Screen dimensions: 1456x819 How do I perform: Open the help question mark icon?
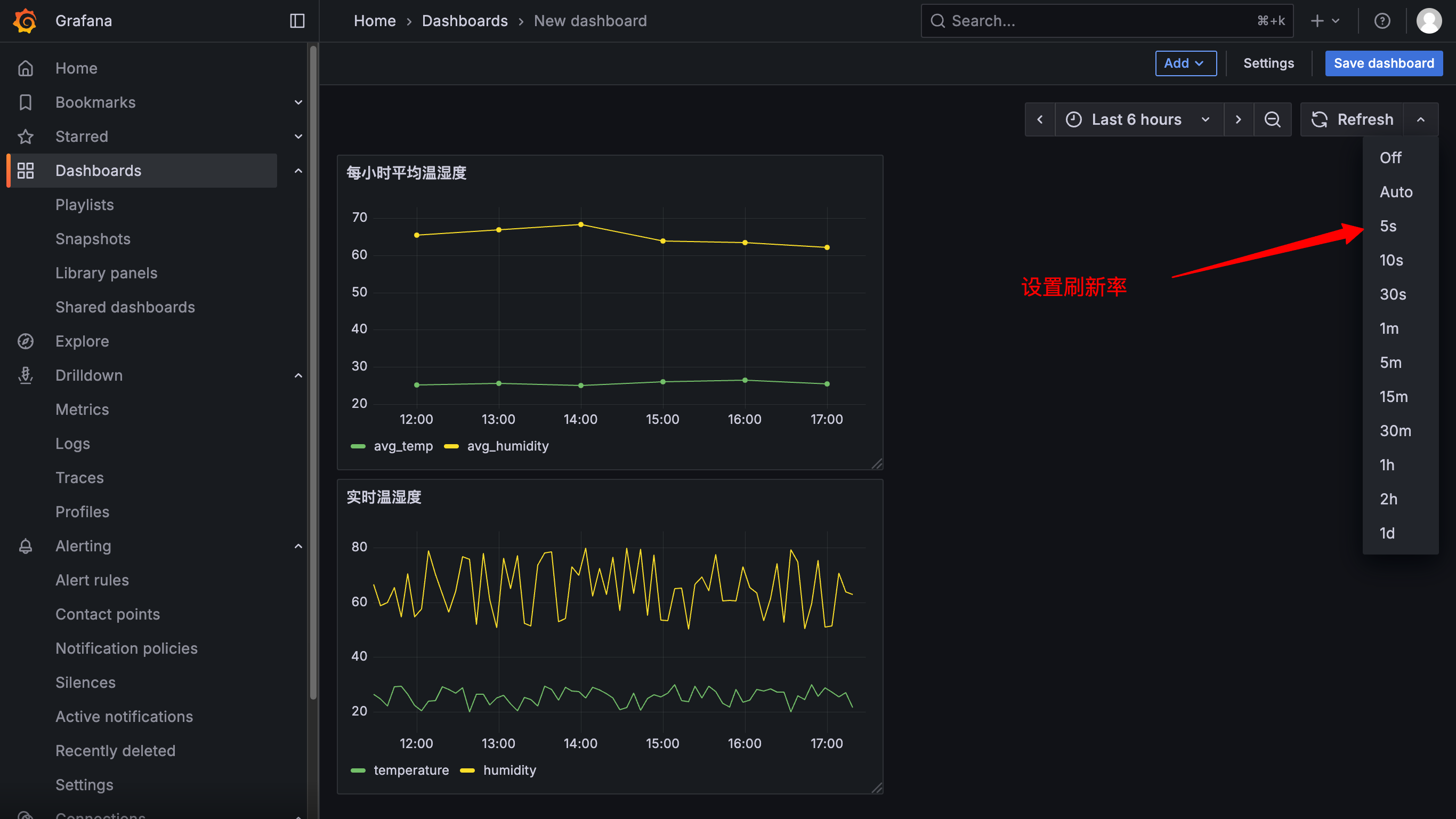[1382, 21]
